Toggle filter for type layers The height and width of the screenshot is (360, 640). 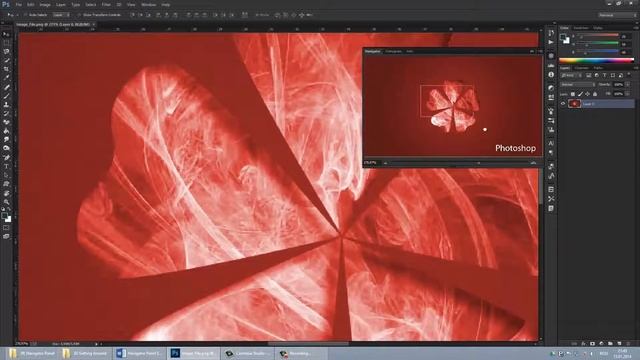[x=604, y=75]
